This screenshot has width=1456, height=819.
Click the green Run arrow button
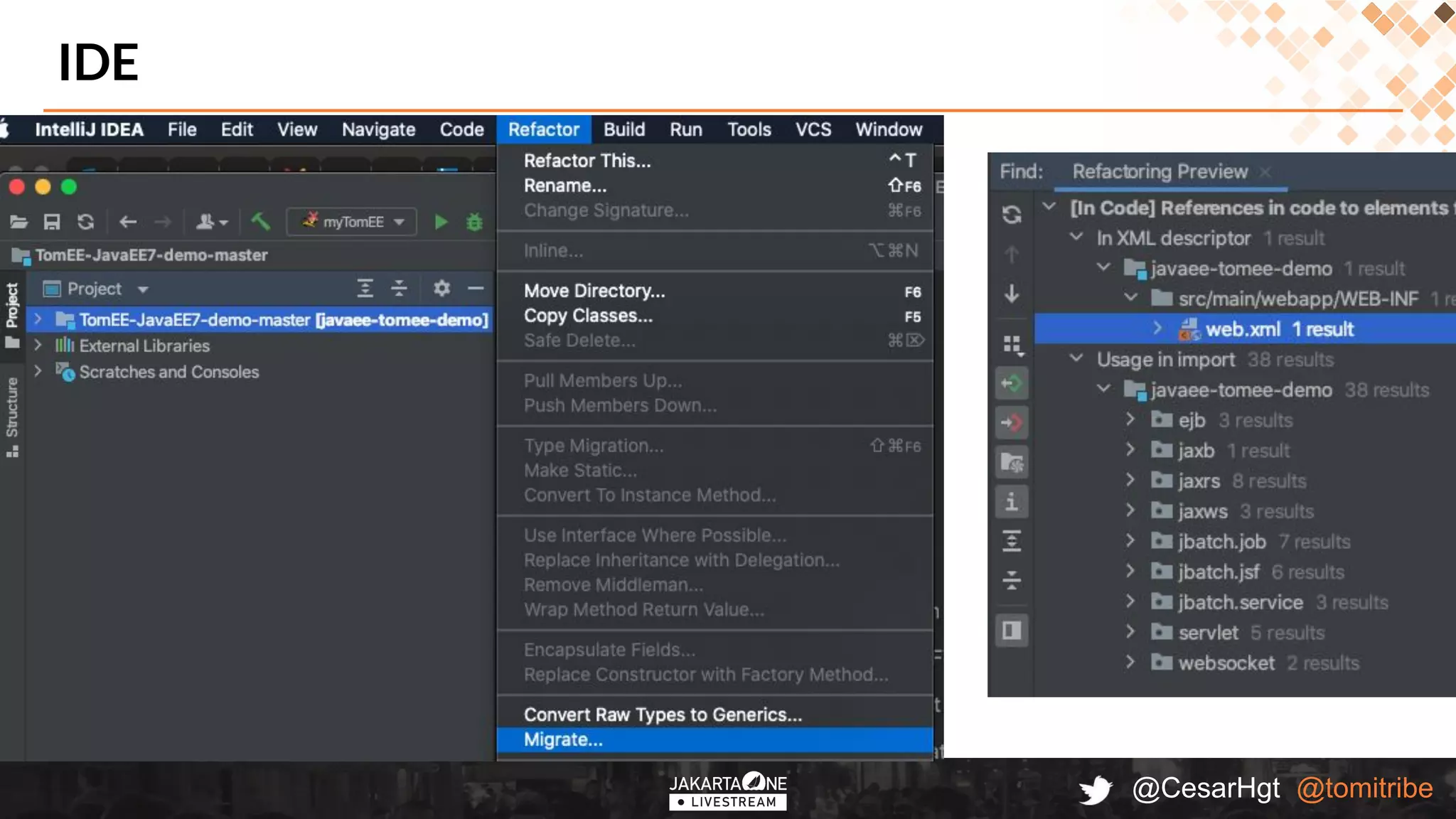pyautogui.click(x=441, y=222)
